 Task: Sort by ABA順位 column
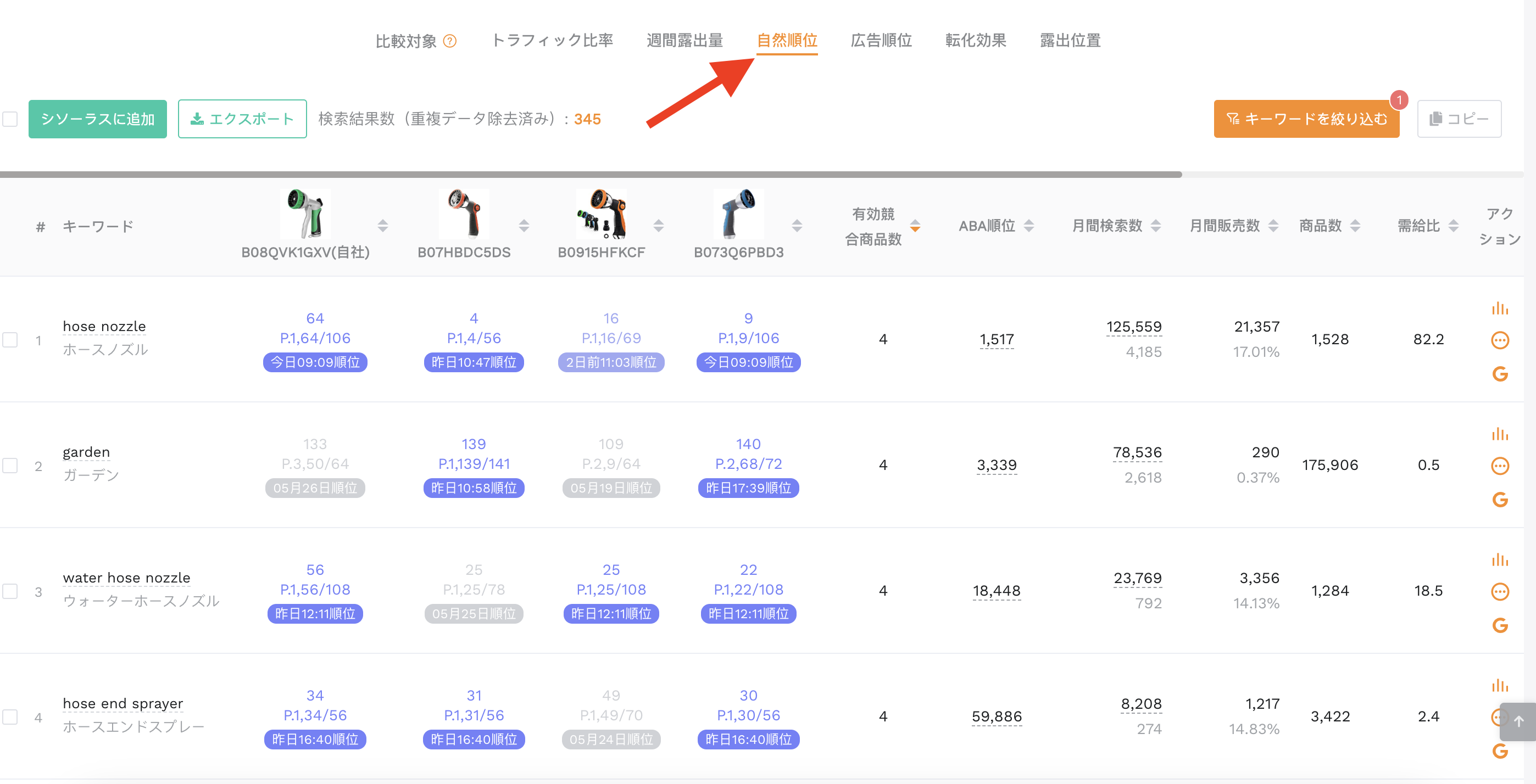(x=1028, y=226)
